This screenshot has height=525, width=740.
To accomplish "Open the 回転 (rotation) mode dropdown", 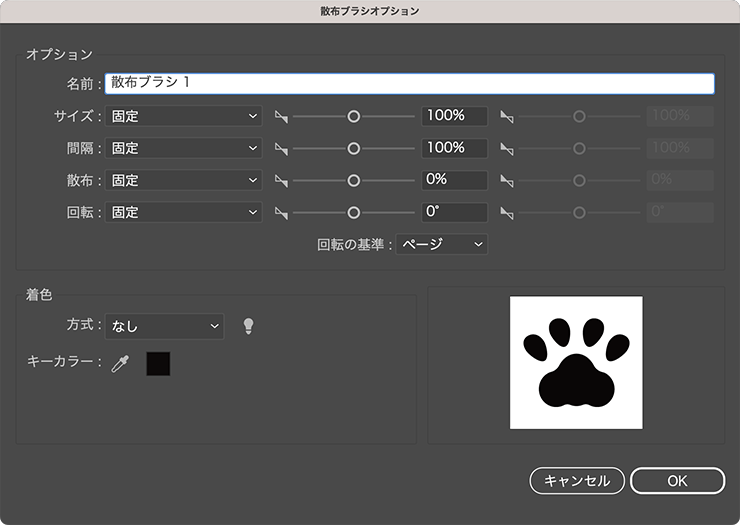I will [183, 212].
